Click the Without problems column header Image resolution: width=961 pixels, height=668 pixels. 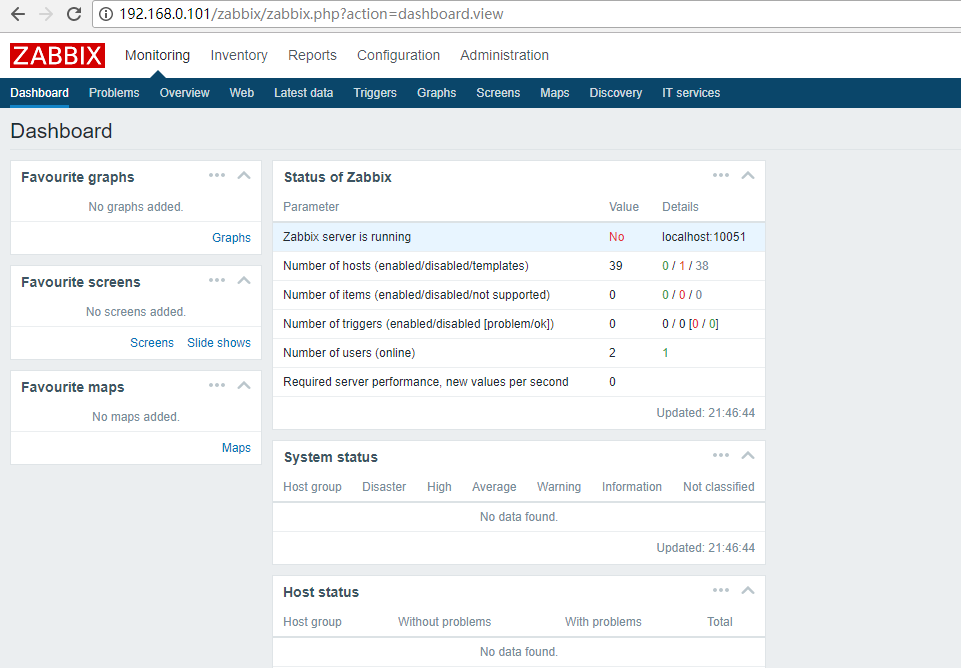click(x=444, y=621)
